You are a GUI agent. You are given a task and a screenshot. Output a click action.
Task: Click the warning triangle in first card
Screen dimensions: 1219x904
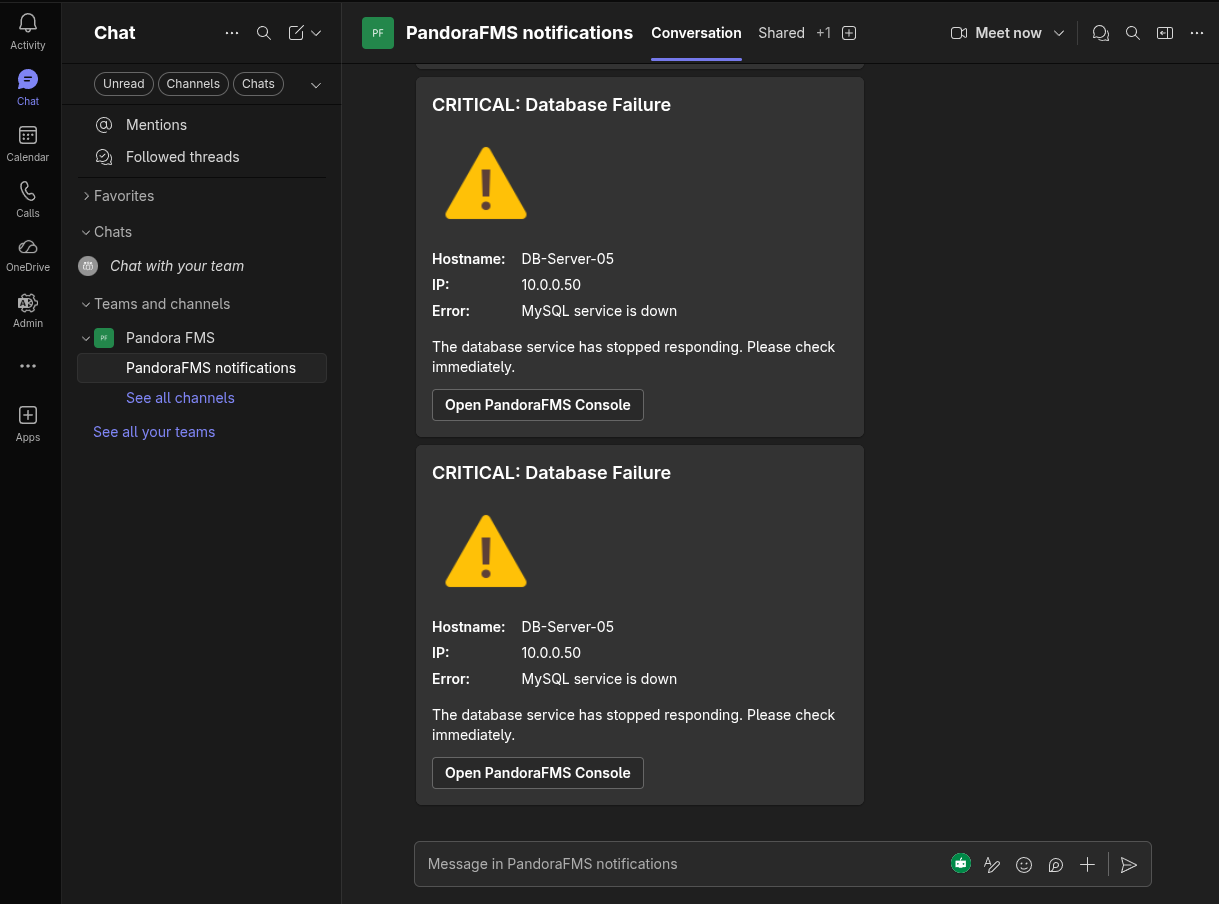[x=486, y=183]
